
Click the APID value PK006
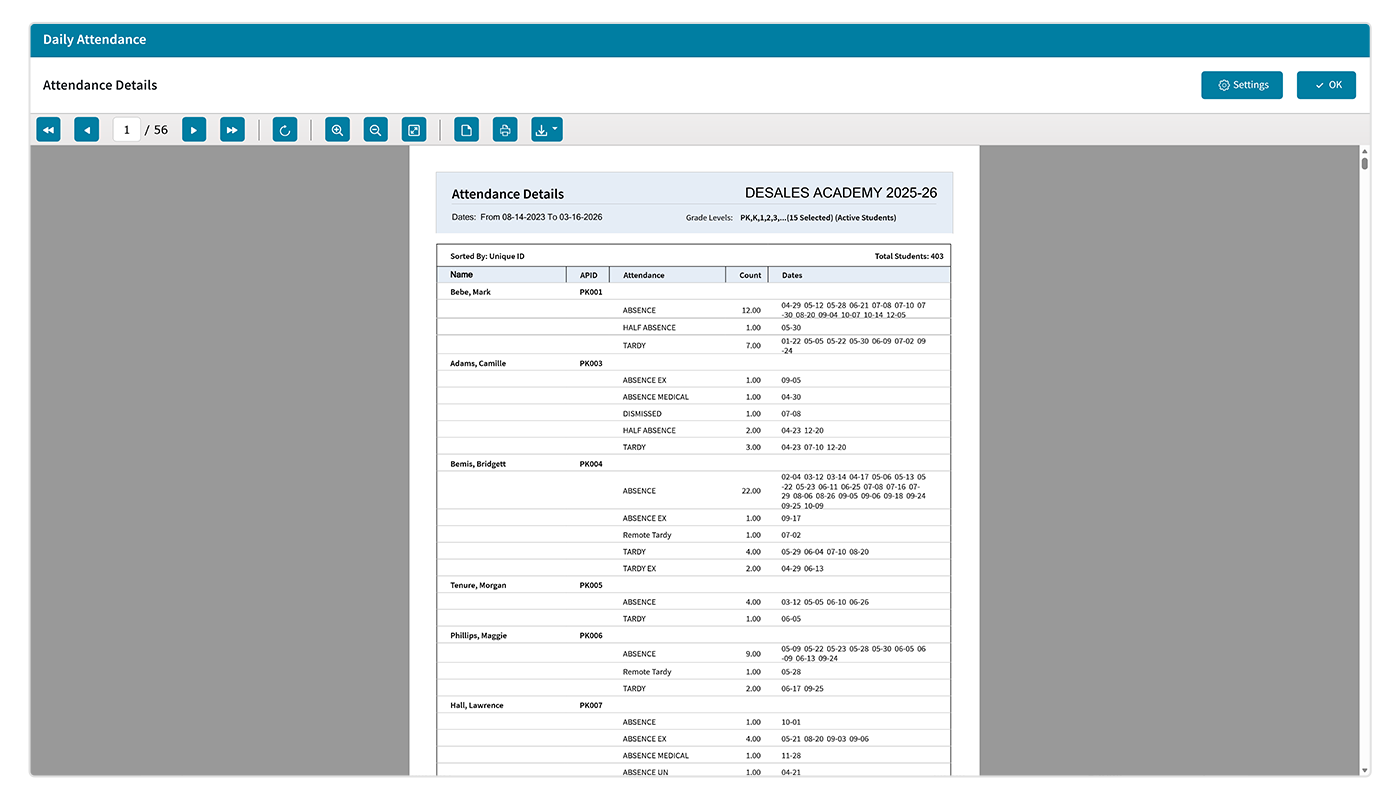click(x=591, y=635)
